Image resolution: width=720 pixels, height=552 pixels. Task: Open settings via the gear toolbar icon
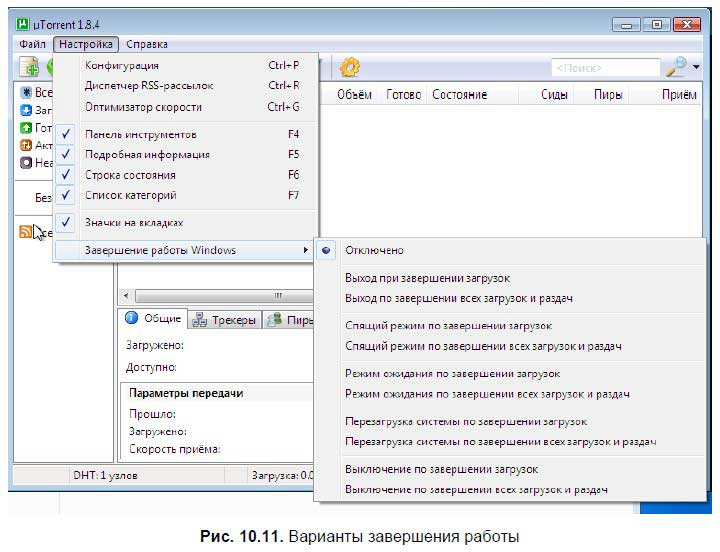pos(350,67)
